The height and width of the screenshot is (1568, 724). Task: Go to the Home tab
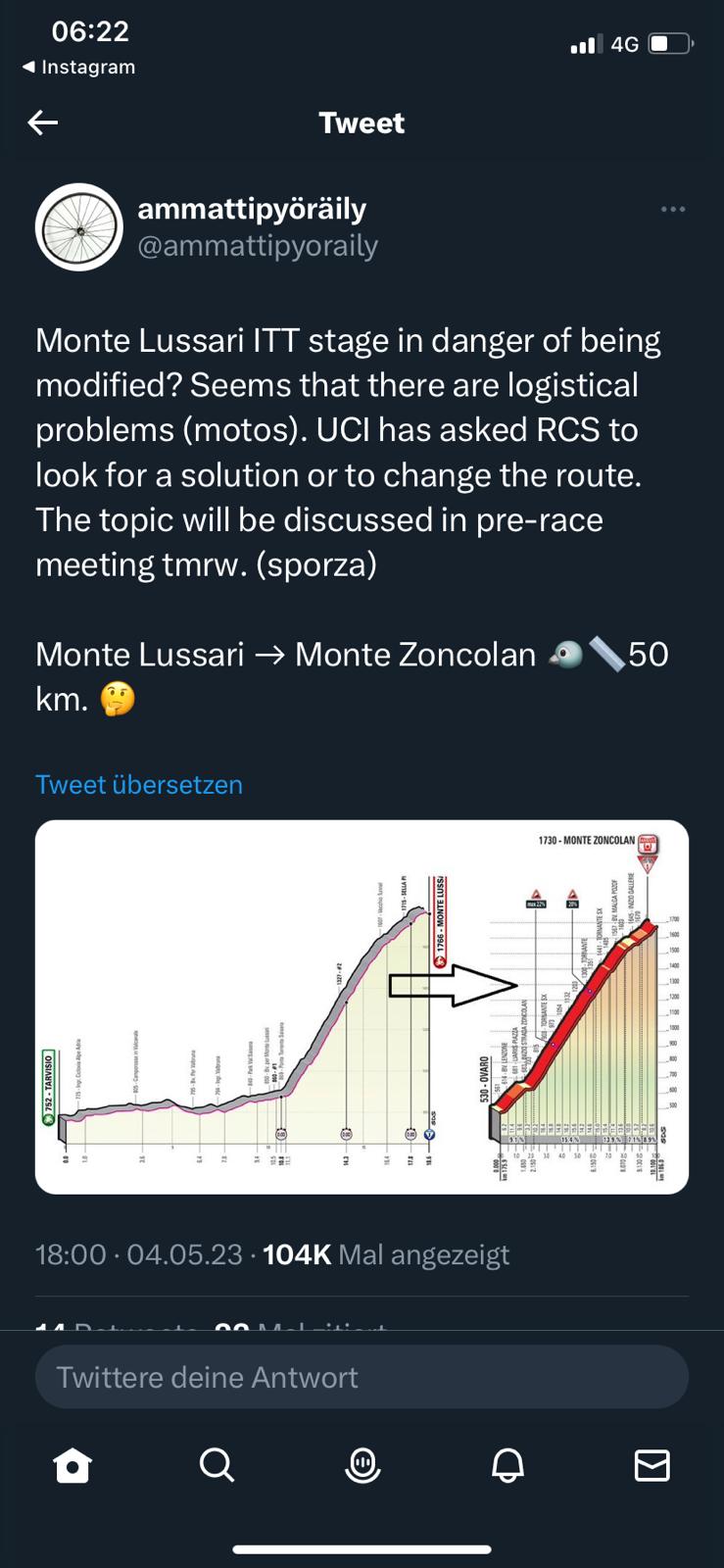coord(72,1466)
